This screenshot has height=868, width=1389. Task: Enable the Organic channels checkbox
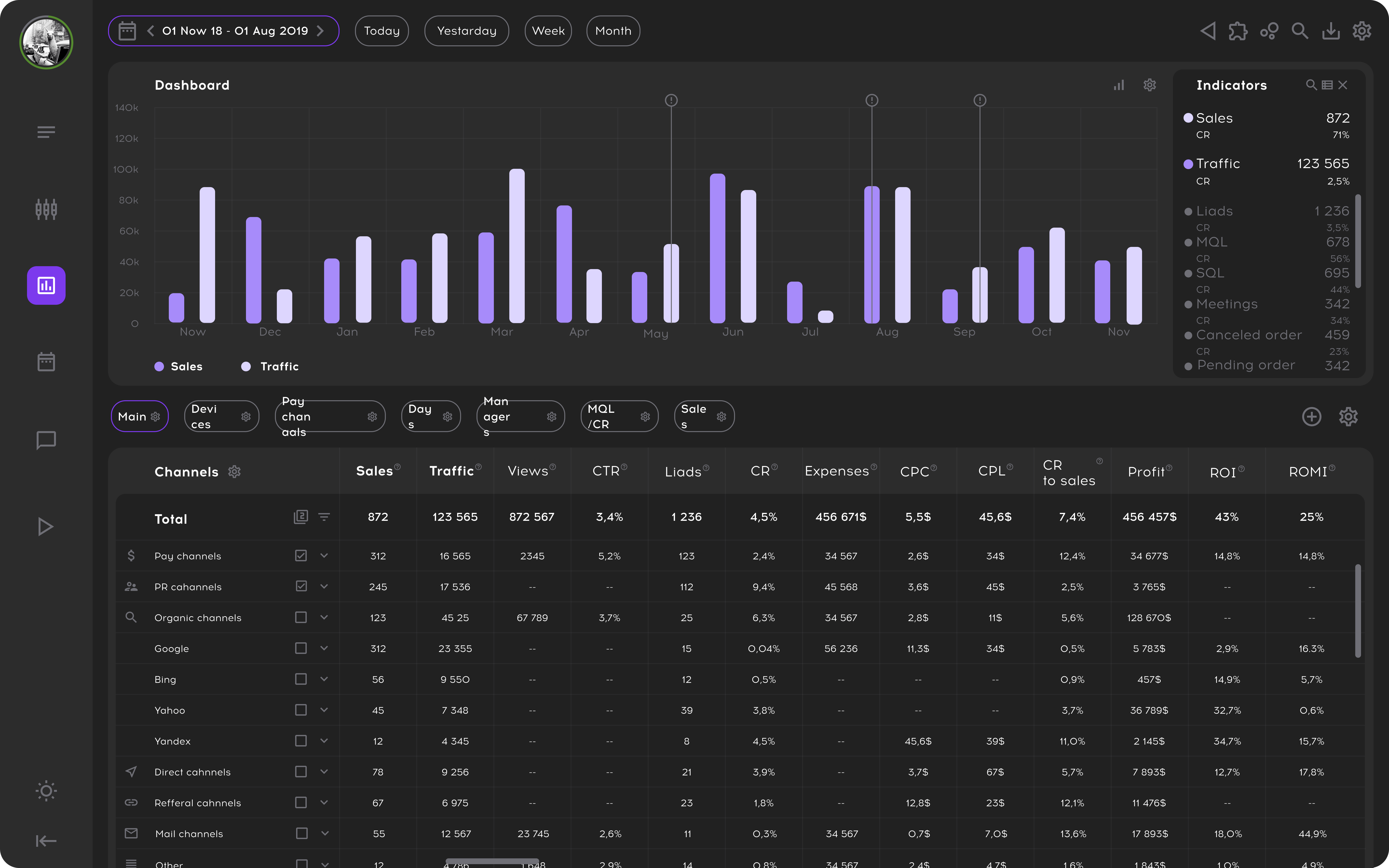[301, 617]
